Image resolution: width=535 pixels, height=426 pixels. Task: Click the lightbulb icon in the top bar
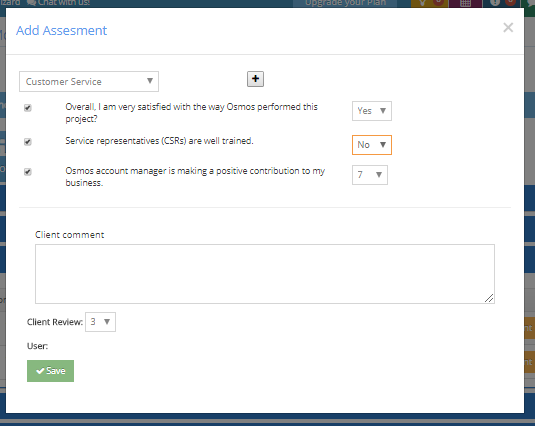[422, 3]
